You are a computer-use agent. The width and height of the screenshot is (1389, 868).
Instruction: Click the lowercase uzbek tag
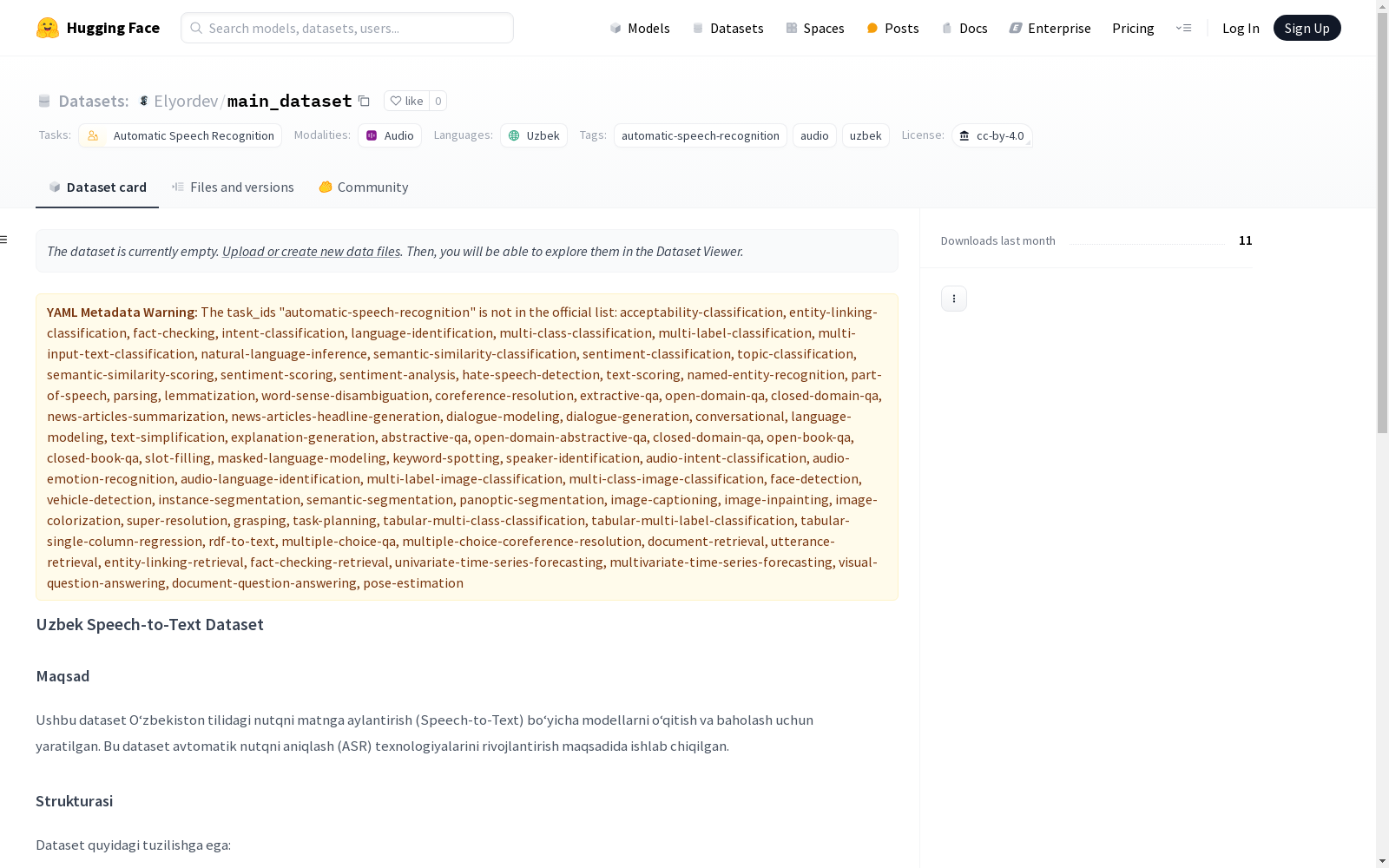(866, 135)
